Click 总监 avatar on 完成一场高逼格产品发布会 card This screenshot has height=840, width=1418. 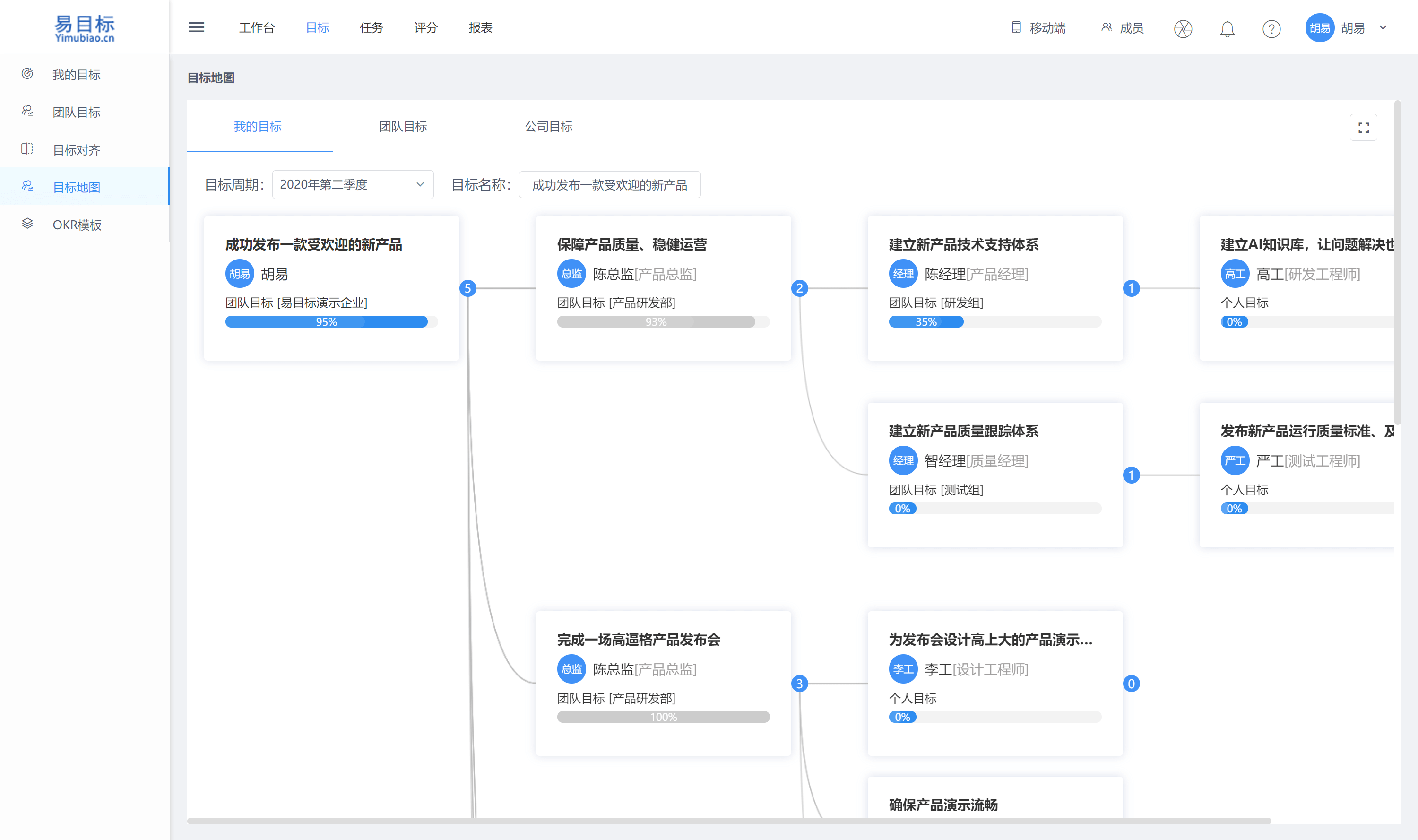pyautogui.click(x=571, y=669)
